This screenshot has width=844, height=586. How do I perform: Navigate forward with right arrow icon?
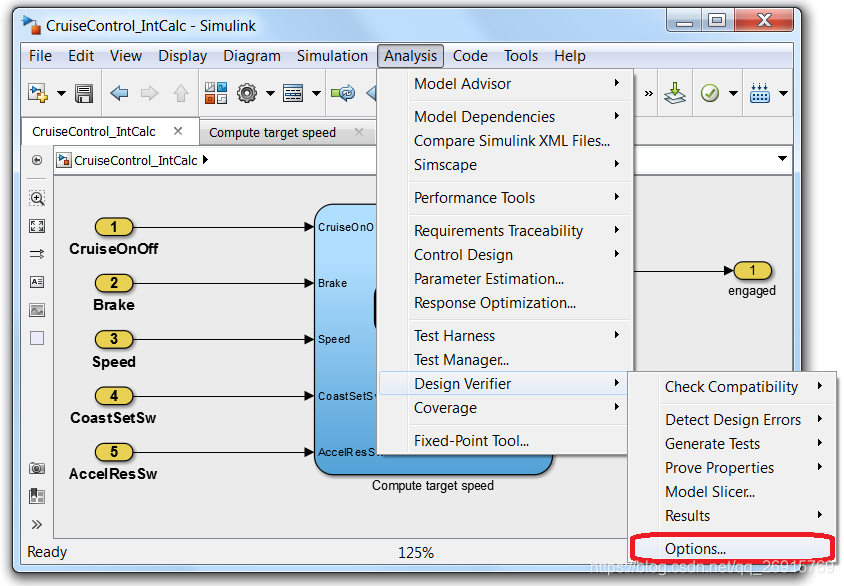point(150,94)
